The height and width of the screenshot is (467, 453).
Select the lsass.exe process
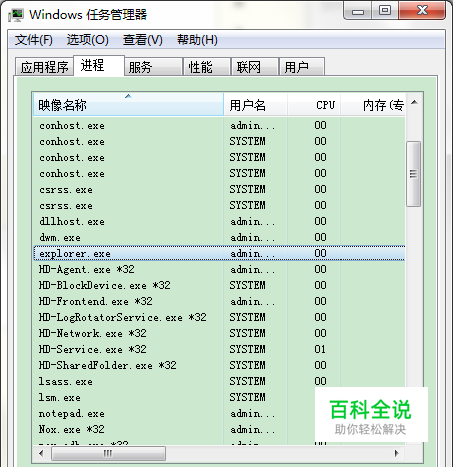[219, 381]
